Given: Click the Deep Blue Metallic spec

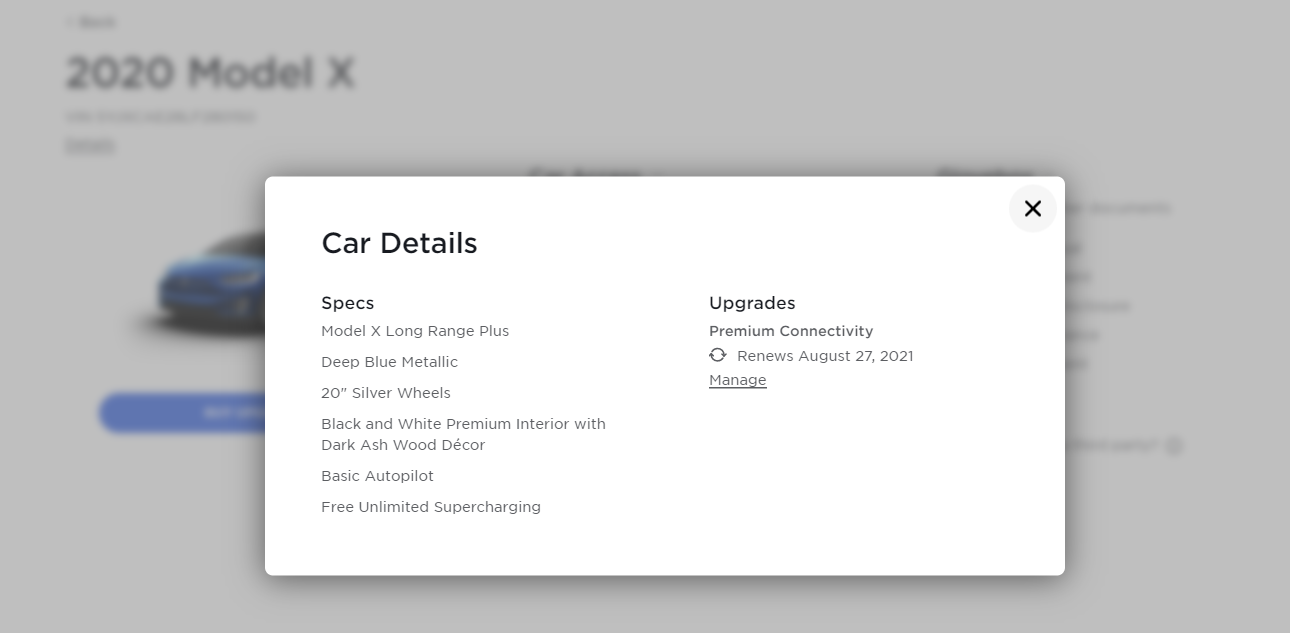Looking at the screenshot, I should 389,362.
